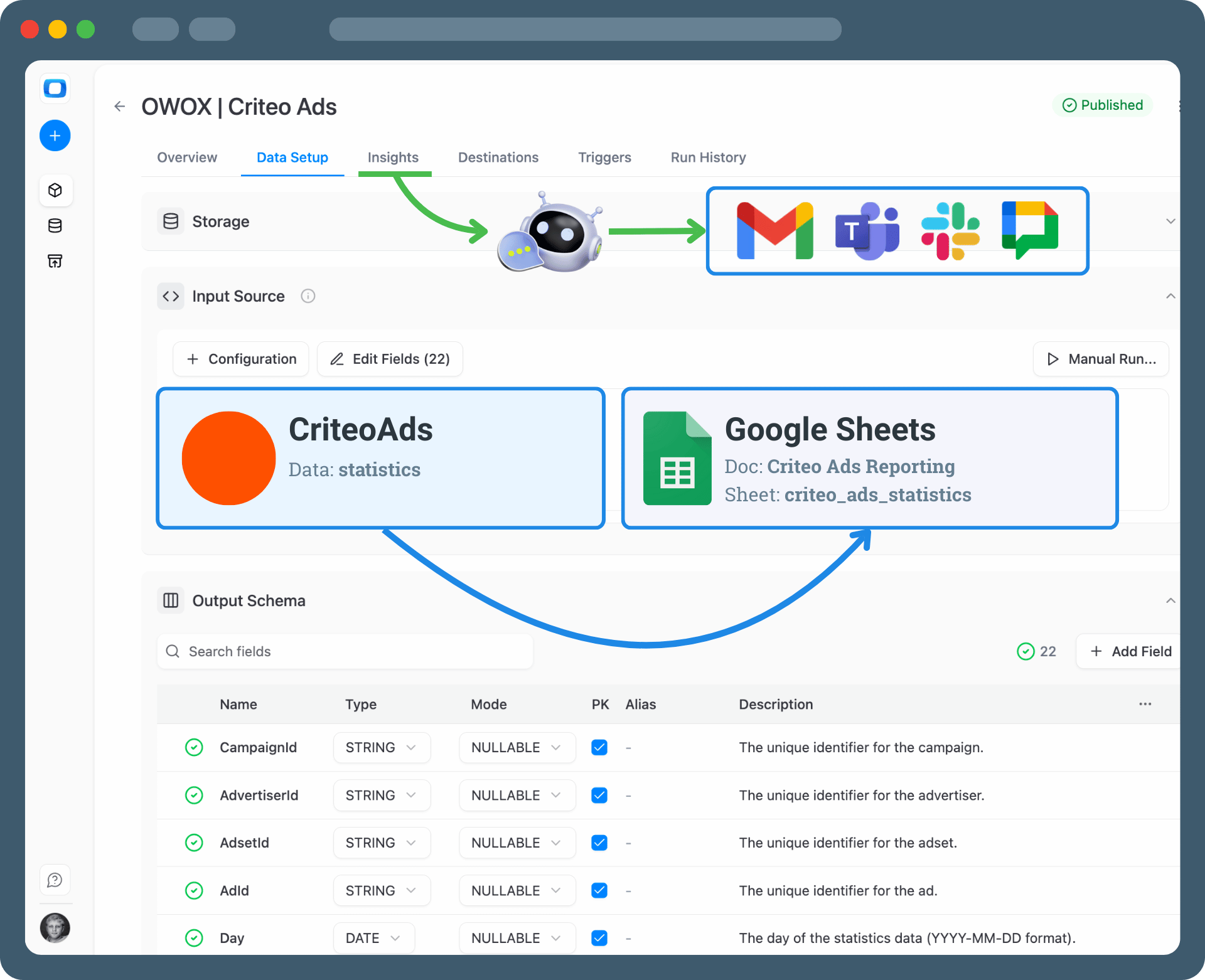The width and height of the screenshot is (1205, 980).
Task: Click the Input Source info icon
Action: (308, 296)
